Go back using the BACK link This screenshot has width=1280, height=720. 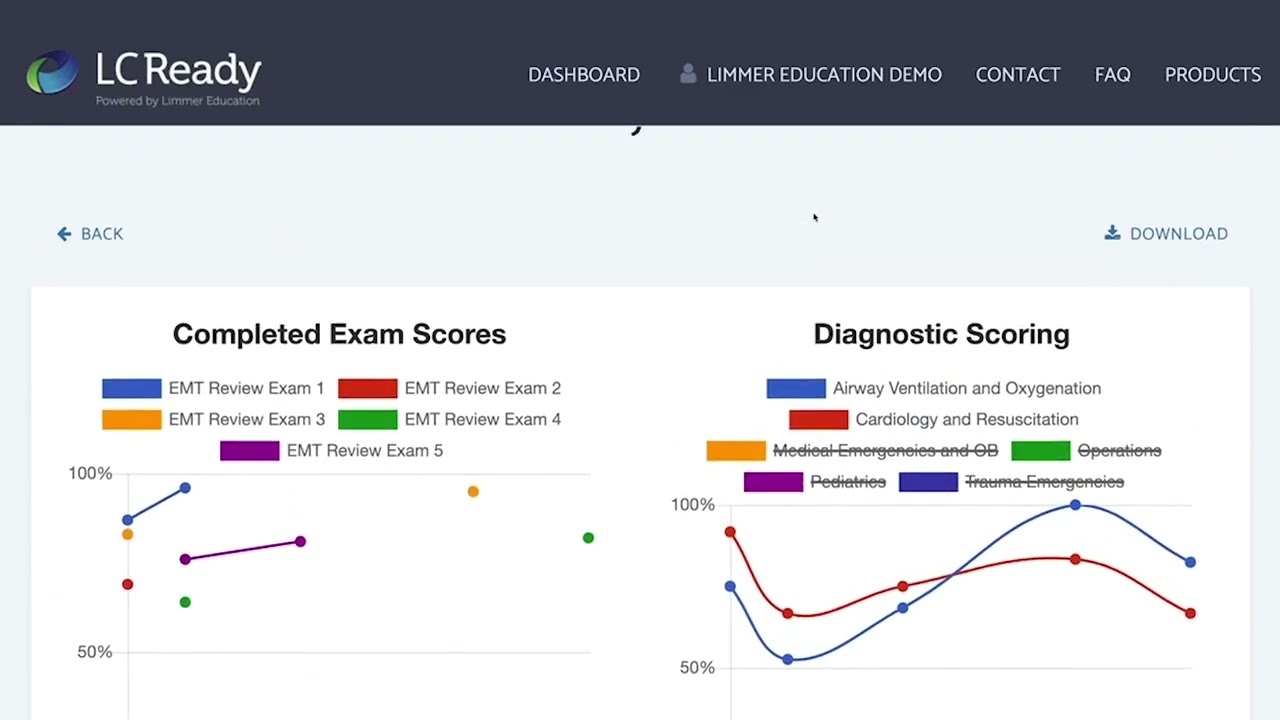[102, 234]
